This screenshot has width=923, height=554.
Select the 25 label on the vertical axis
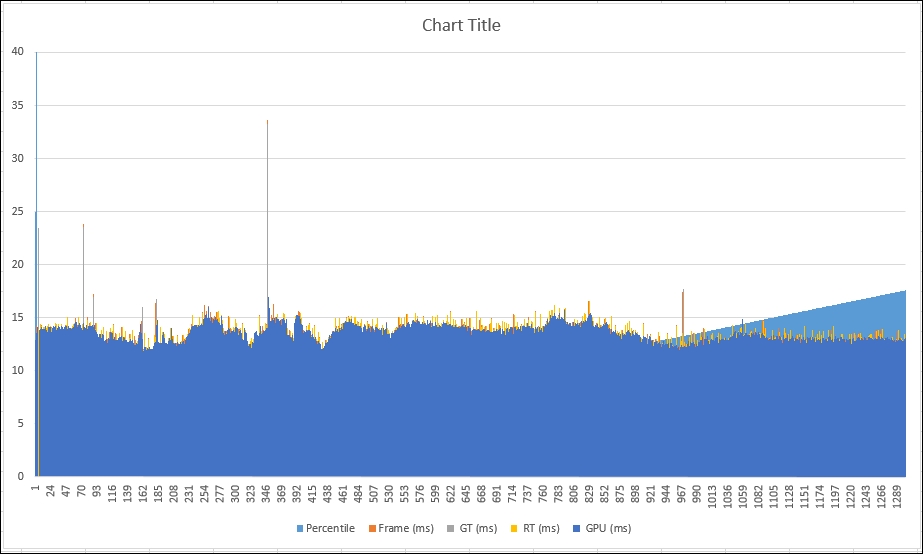(x=17, y=212)
